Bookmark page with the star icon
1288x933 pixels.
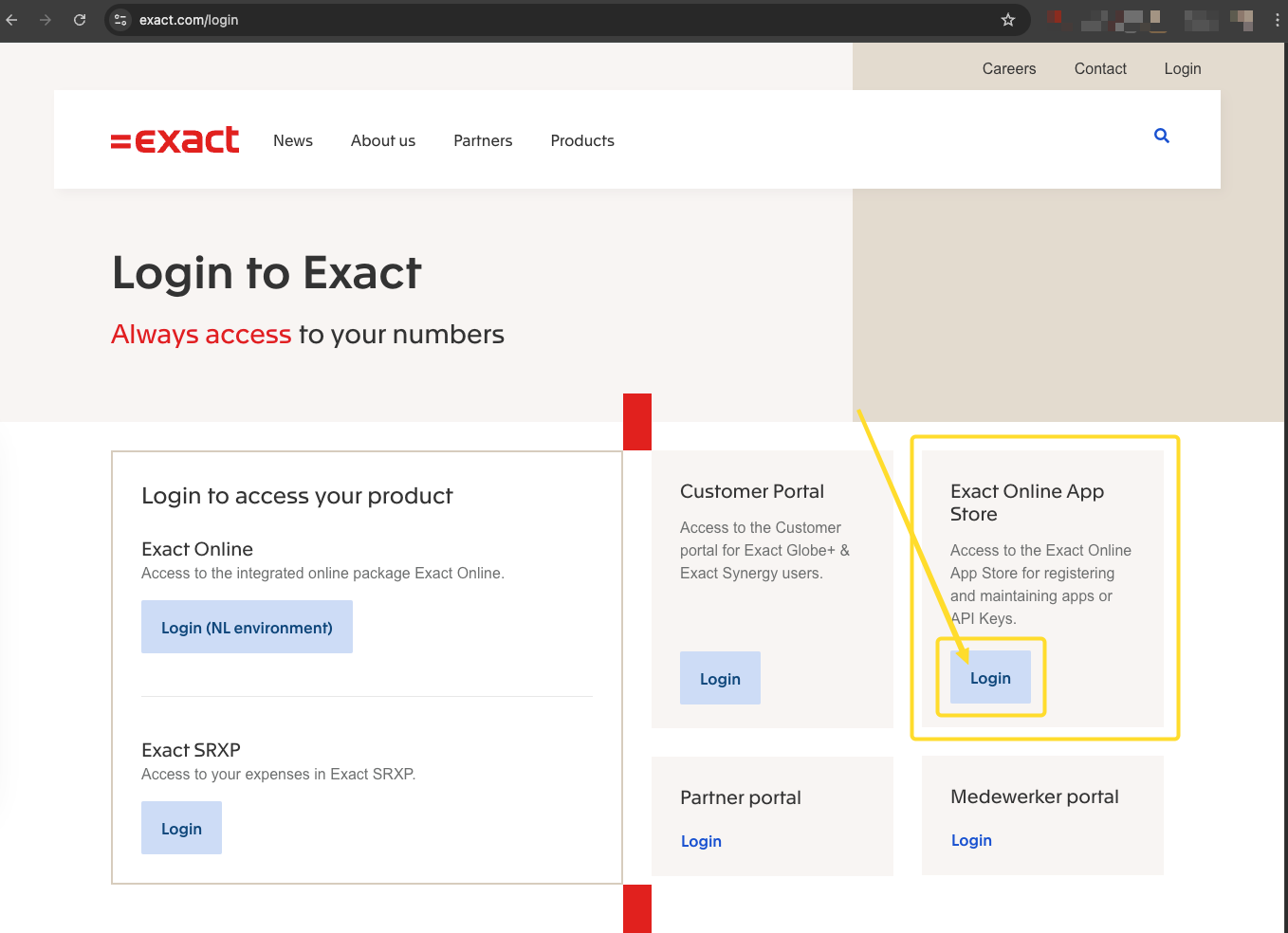1008,20
